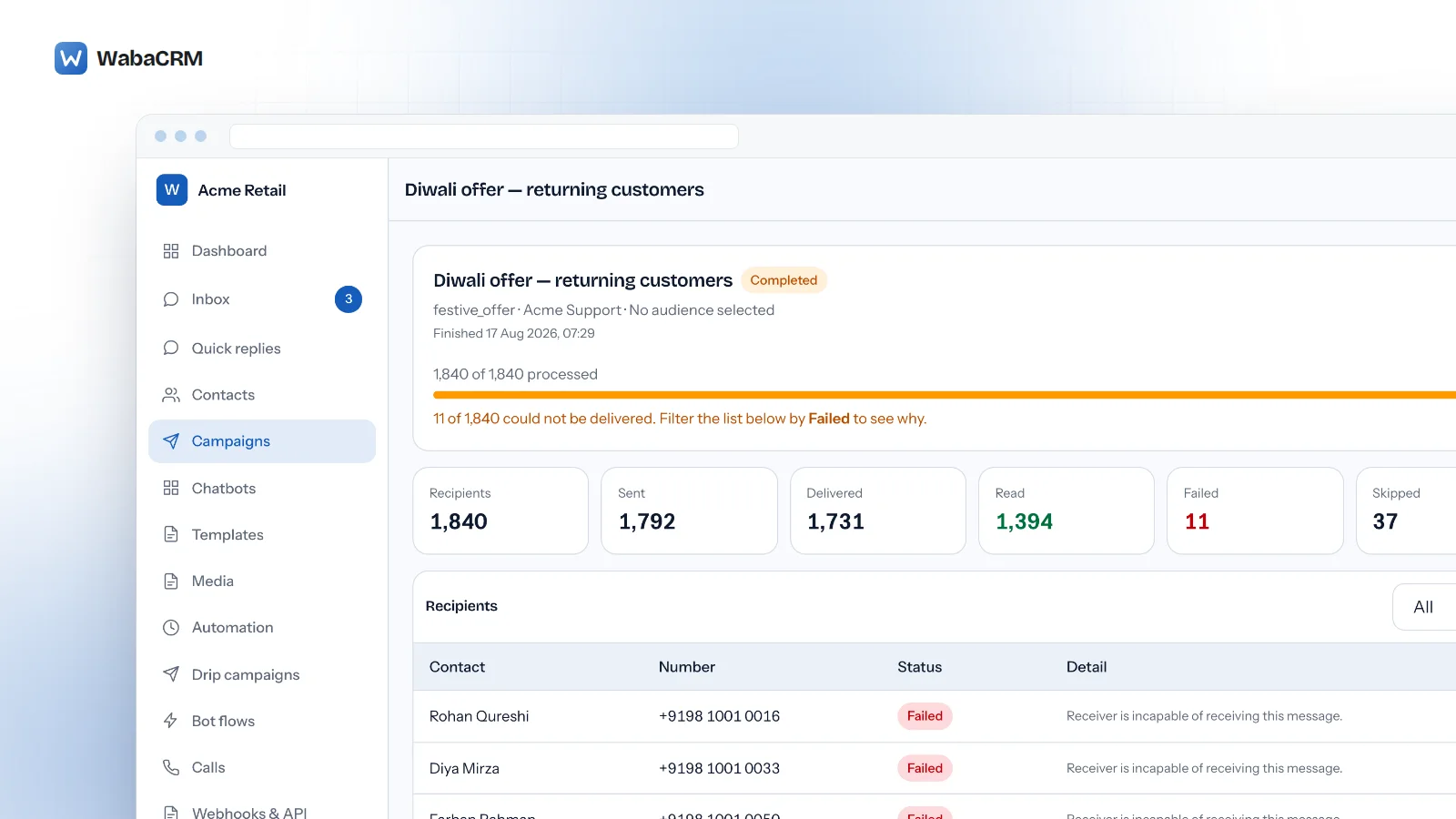Screen dimensions: 1456x819
Task: Click Failed badge in Rohan Qureshi row
Action: click(x=925, y=716)
